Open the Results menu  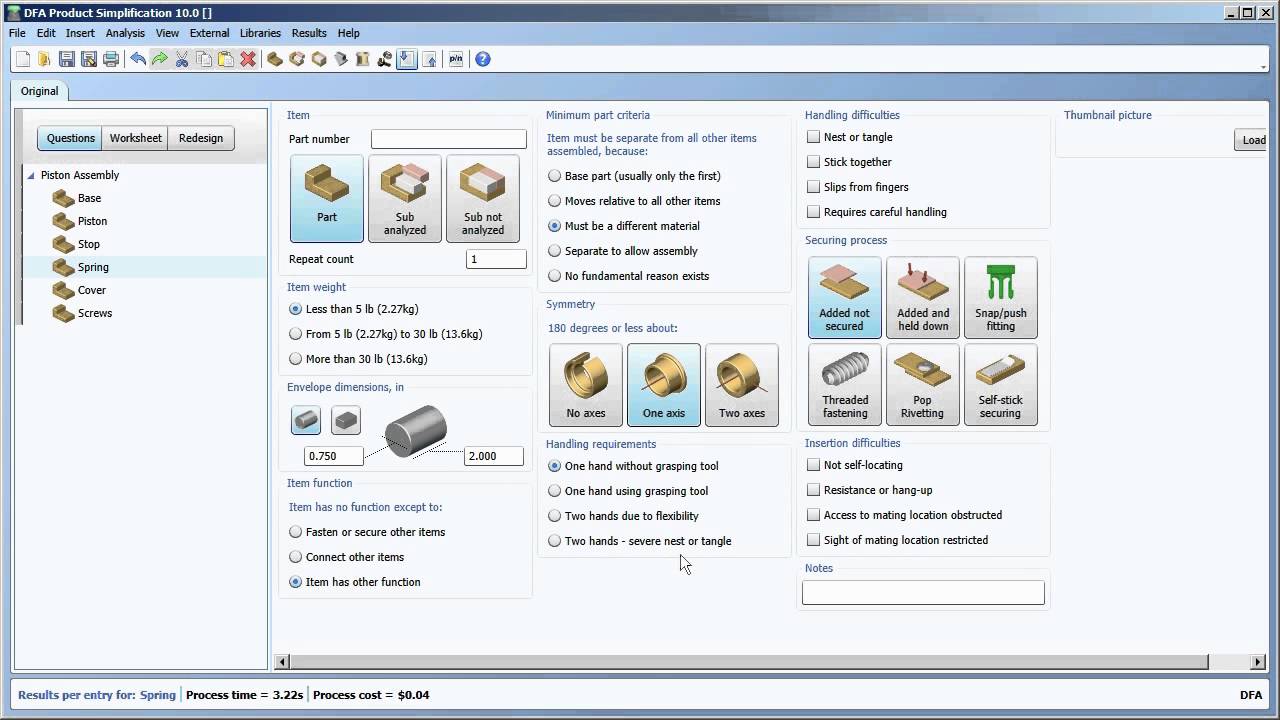pos(309,33)
